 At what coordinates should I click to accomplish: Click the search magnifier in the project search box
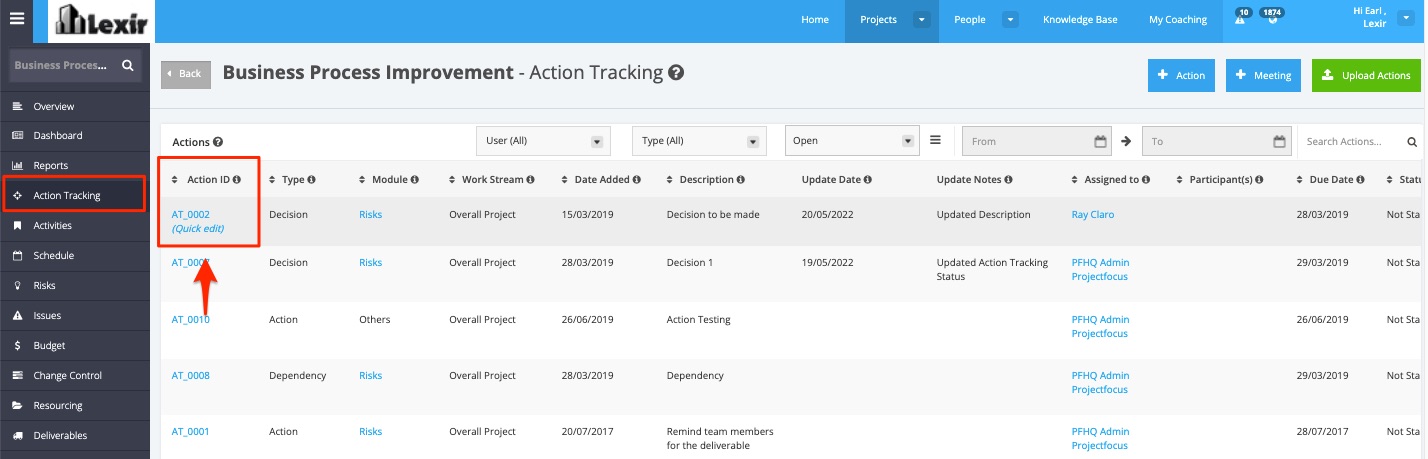pos(127,66)
